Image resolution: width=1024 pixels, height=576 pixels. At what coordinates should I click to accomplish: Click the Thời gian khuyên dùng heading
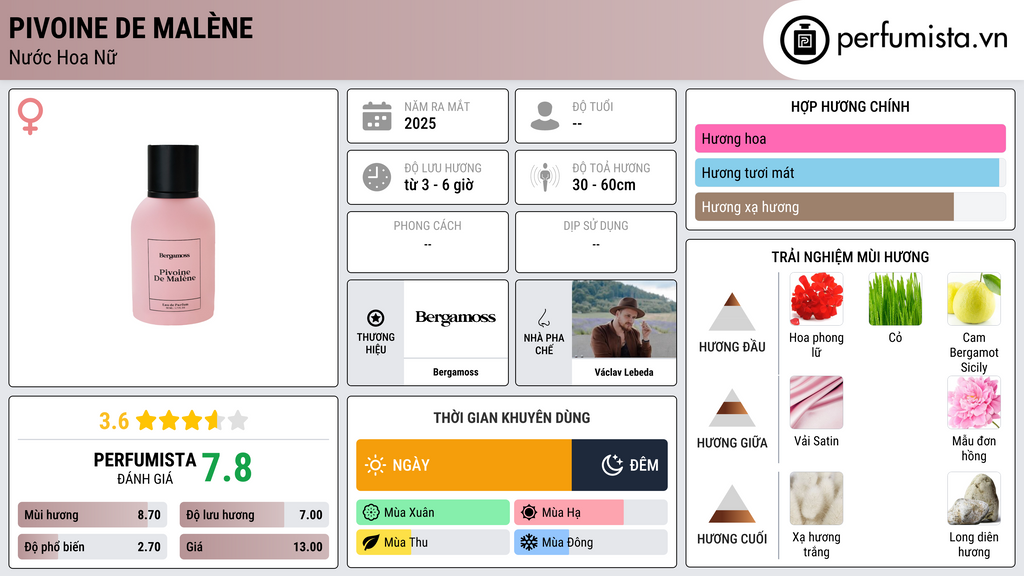[512, 418]
